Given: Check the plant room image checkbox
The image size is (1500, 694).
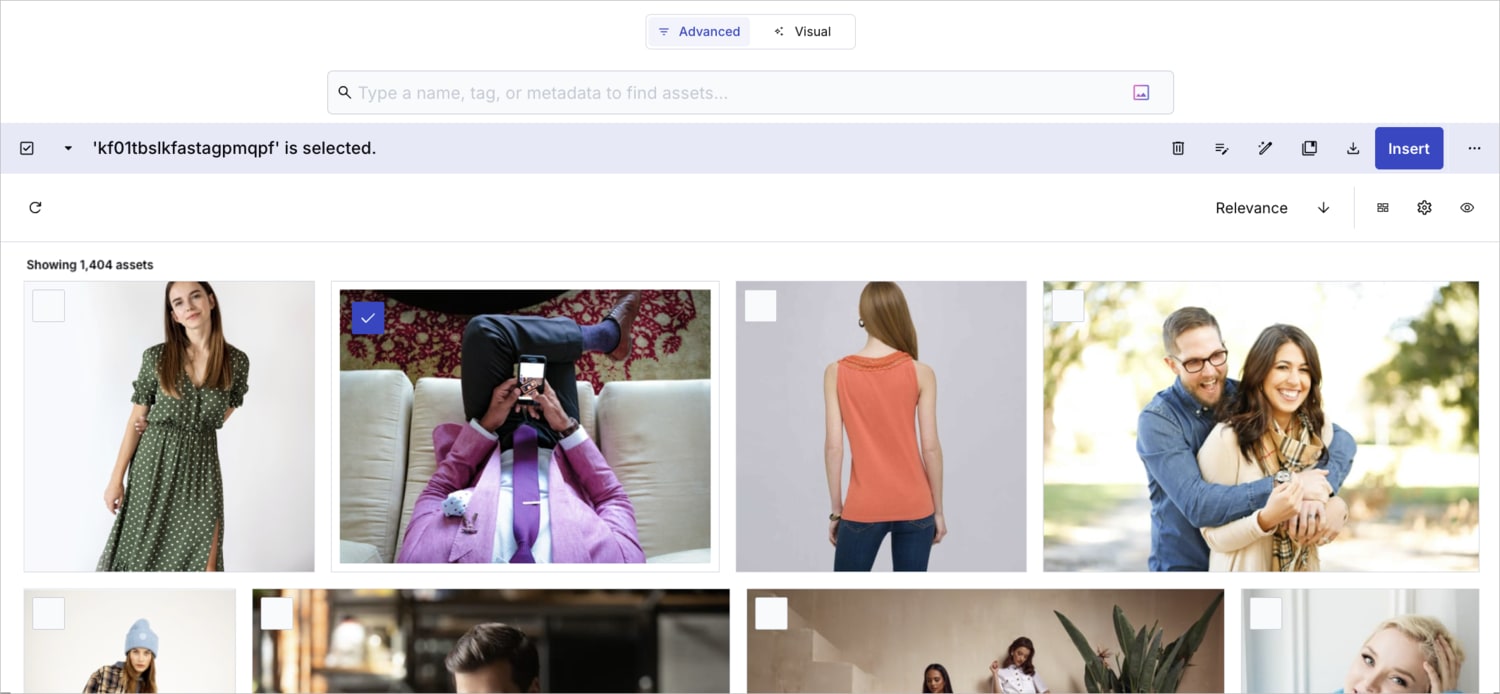Looking at the screenshot, I should pyautogui.click(x=771, y=614).
